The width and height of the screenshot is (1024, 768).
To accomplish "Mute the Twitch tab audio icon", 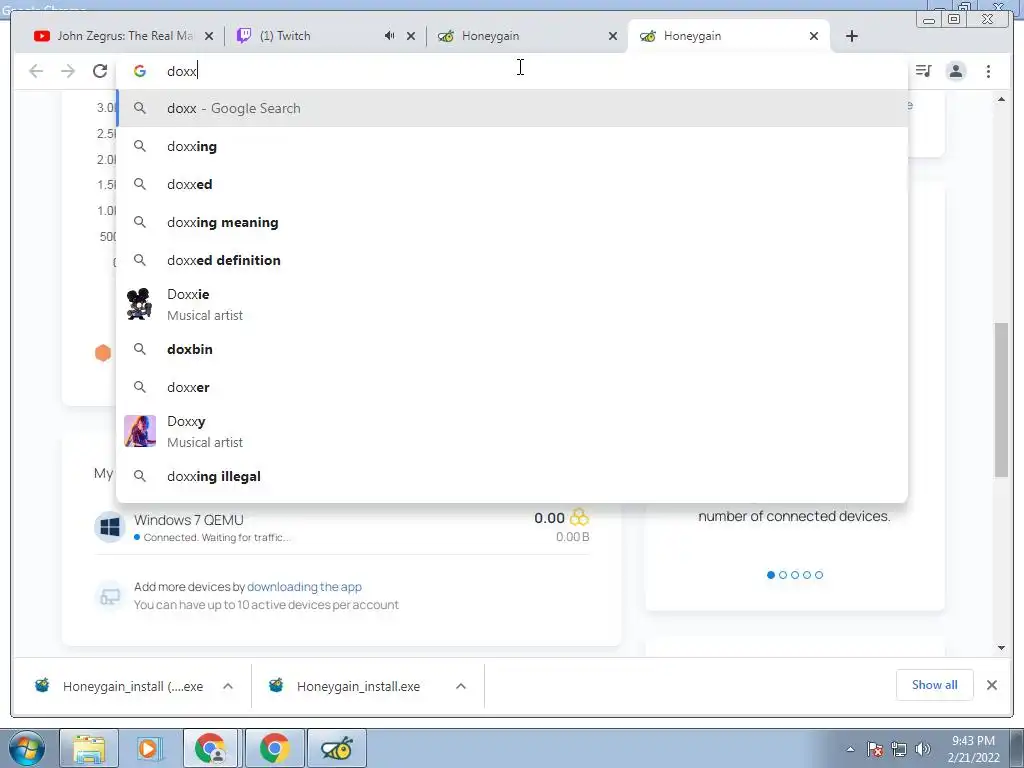I will [x=389, y=36].
